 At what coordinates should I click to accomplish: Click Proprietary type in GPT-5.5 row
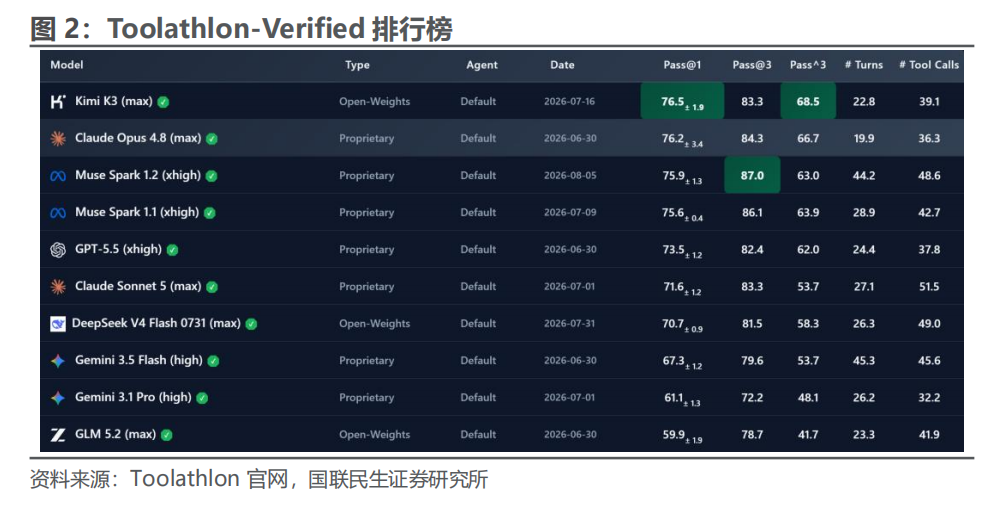click(366, 250)
